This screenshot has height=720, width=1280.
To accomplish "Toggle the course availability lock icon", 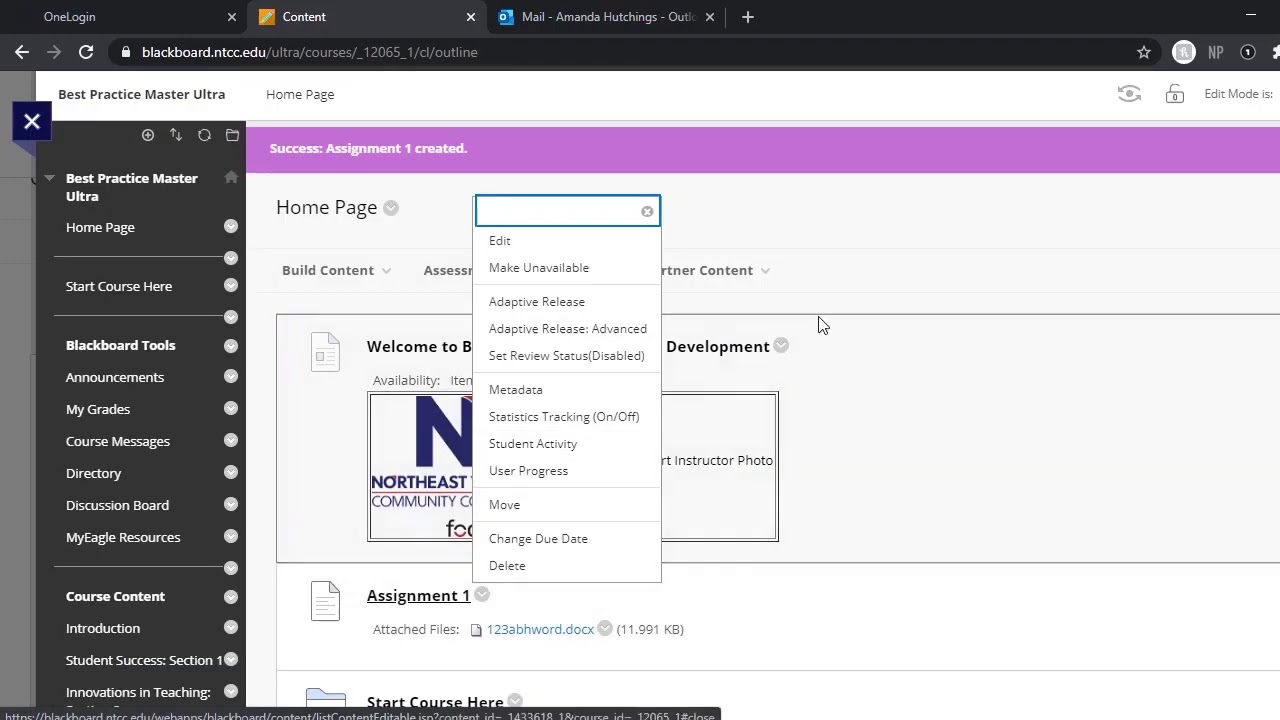I will pyautogui.click(x=1175, y=94).
